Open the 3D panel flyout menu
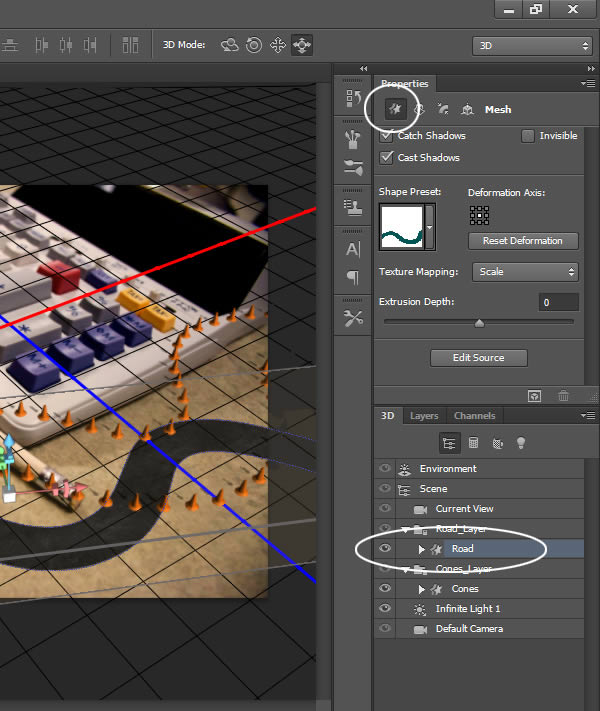The image size is (600, 711). tap(588, 415)
